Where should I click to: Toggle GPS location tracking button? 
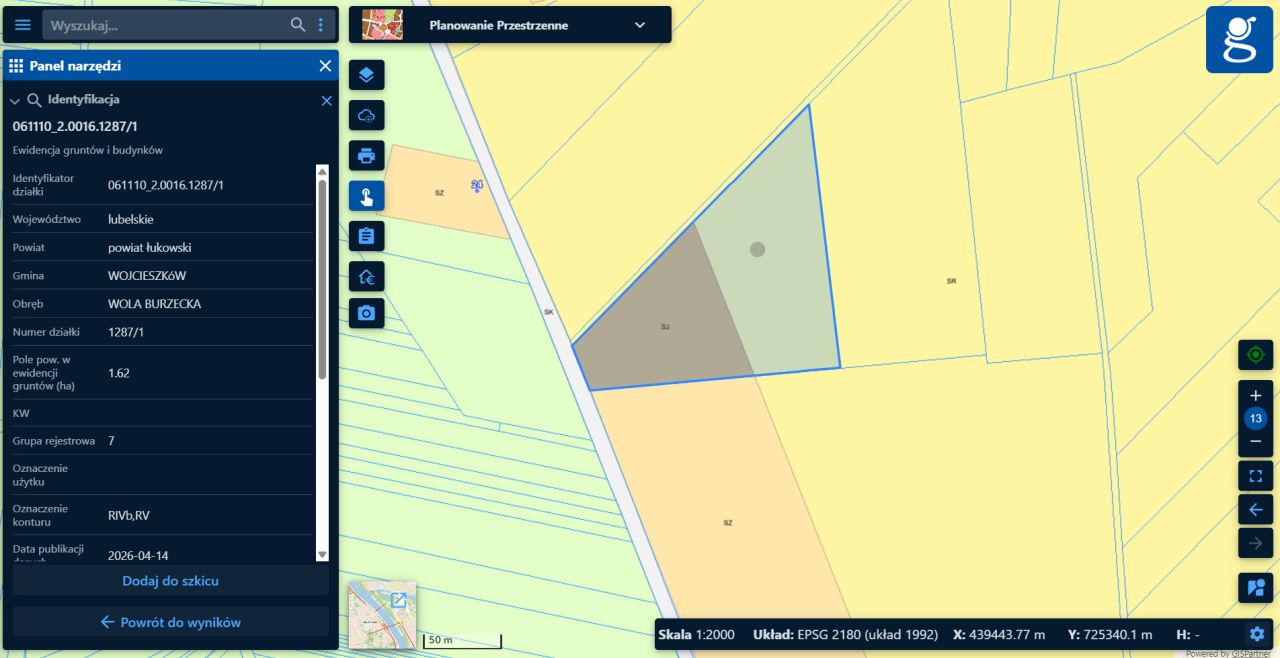click(1255, 354)
